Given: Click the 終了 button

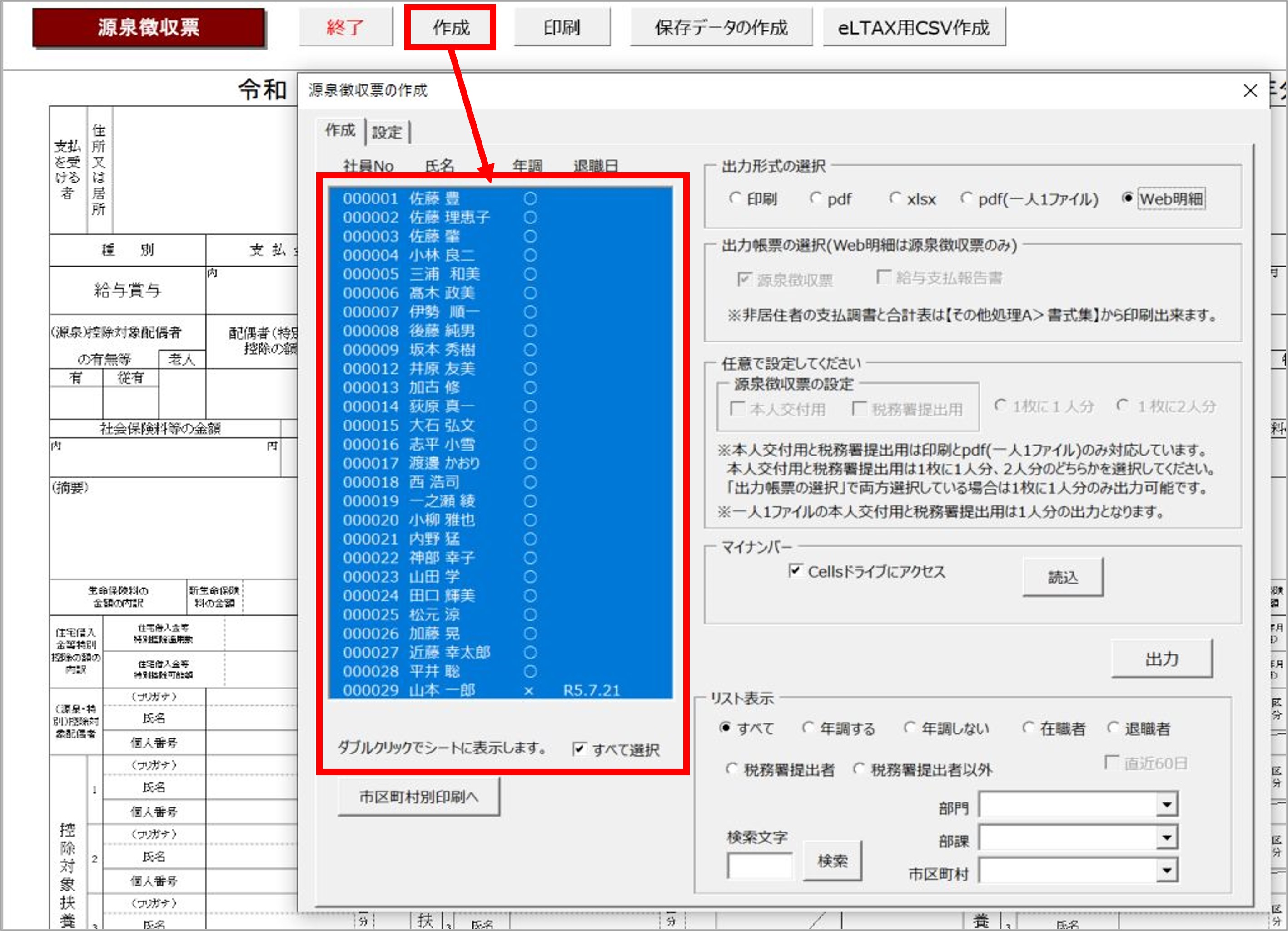Looking at the screenshot, I should (345, 27).
